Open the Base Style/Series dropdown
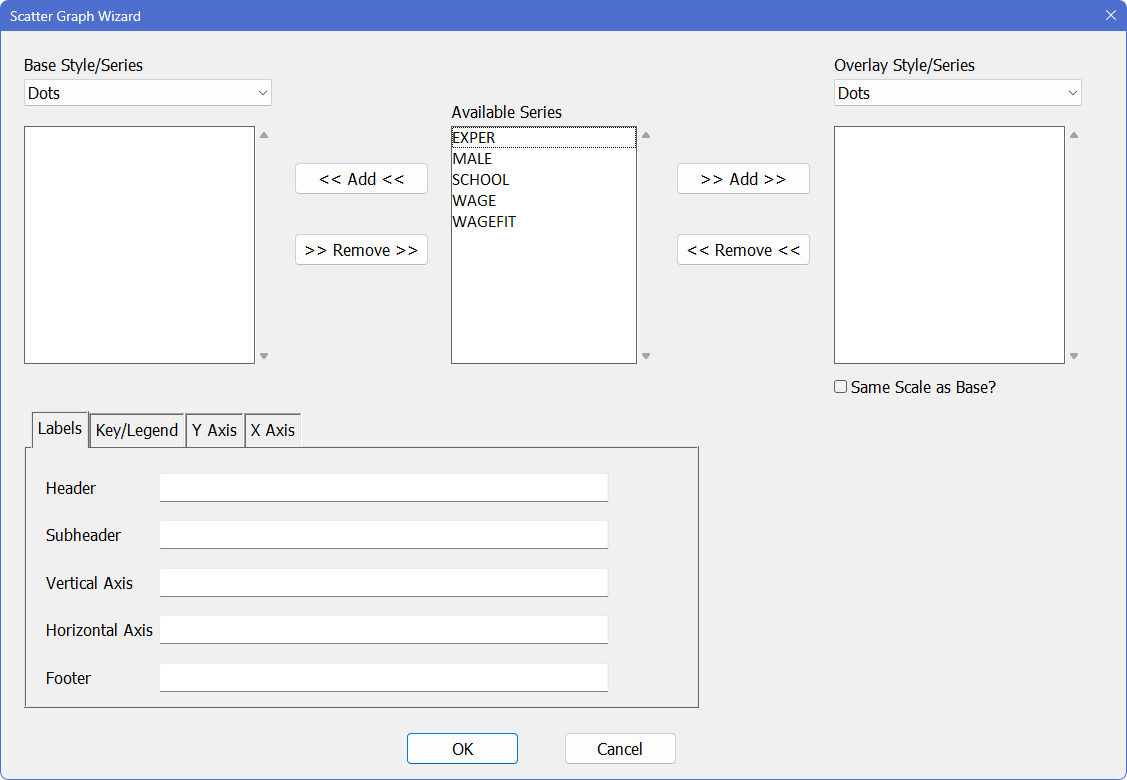The width and height of the screenshot is (1127, 780). click(148, 93)
